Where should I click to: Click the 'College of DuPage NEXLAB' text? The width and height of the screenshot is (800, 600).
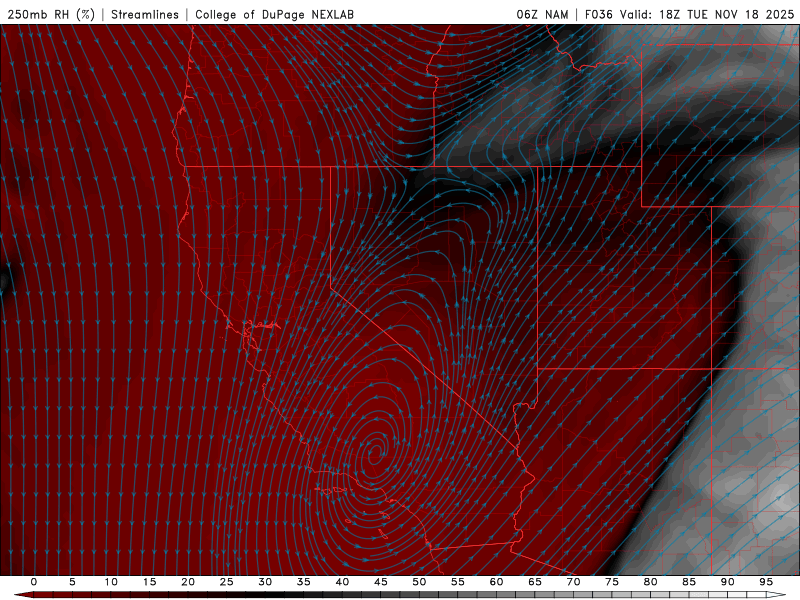pos(274,15)
